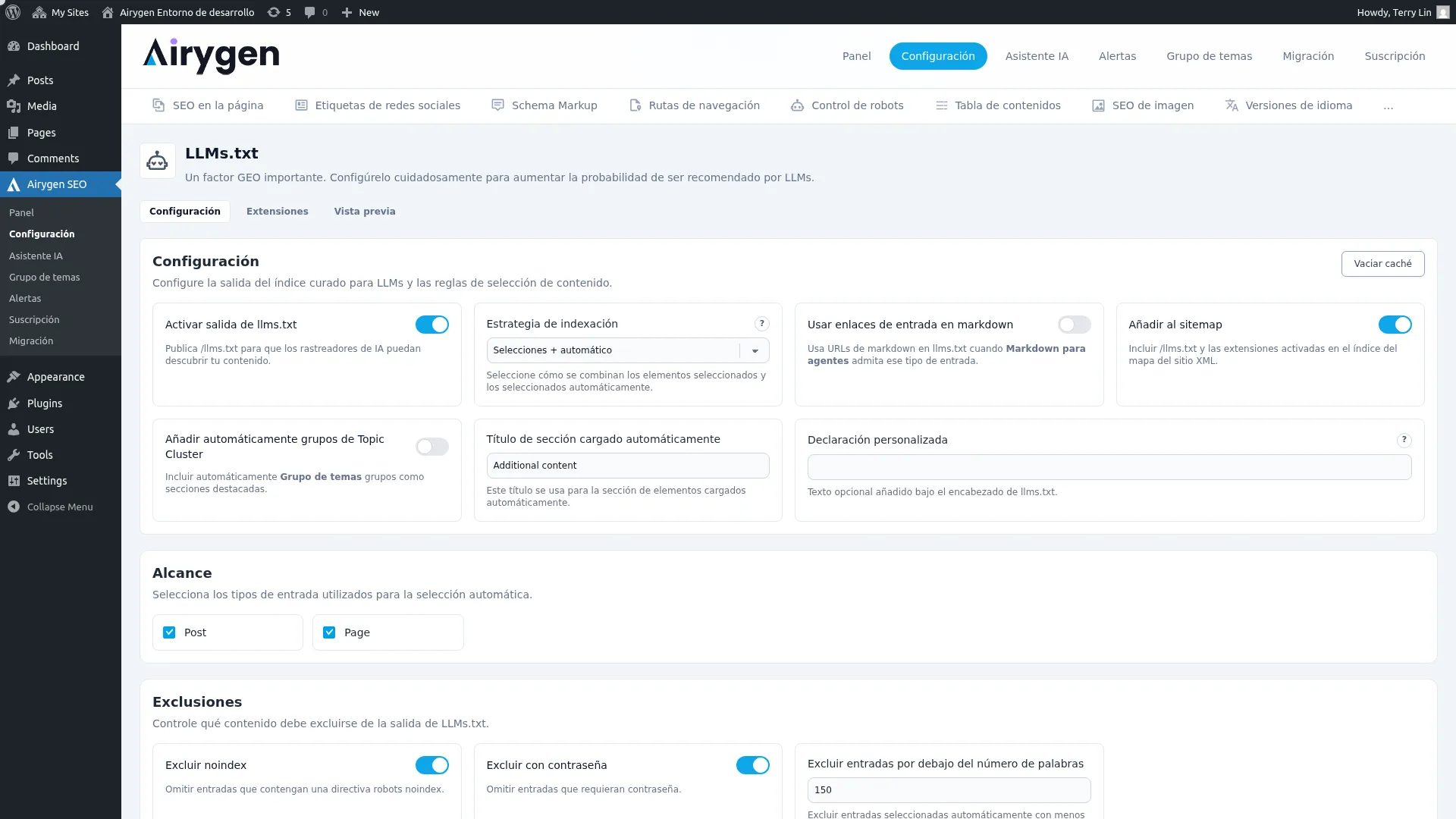Screen dimensions: 1456x819
Task: Click the Media icon in sidebar
Action: point(14,106)
